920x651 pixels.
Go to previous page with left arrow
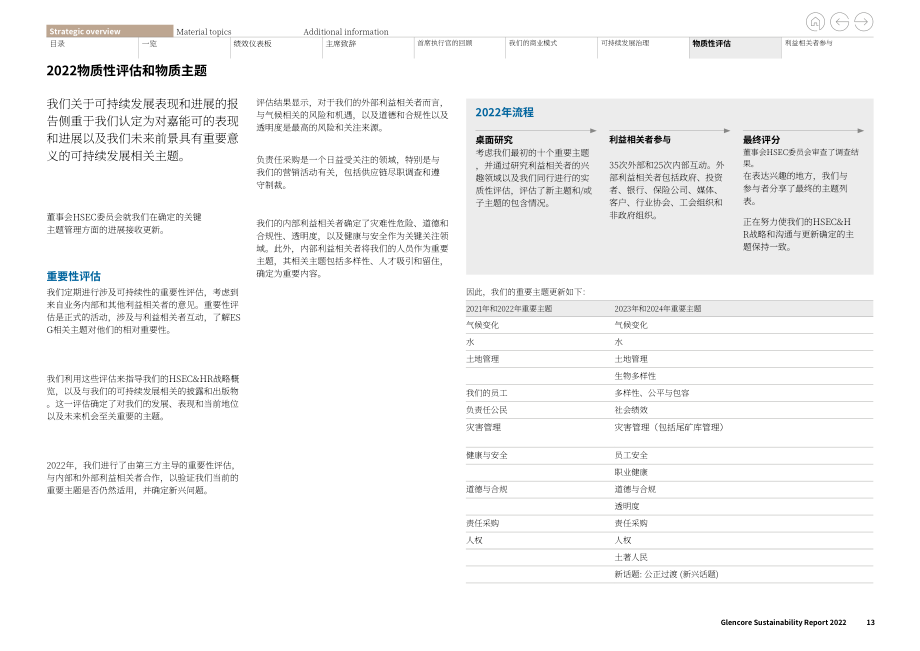tap(840, 22)
